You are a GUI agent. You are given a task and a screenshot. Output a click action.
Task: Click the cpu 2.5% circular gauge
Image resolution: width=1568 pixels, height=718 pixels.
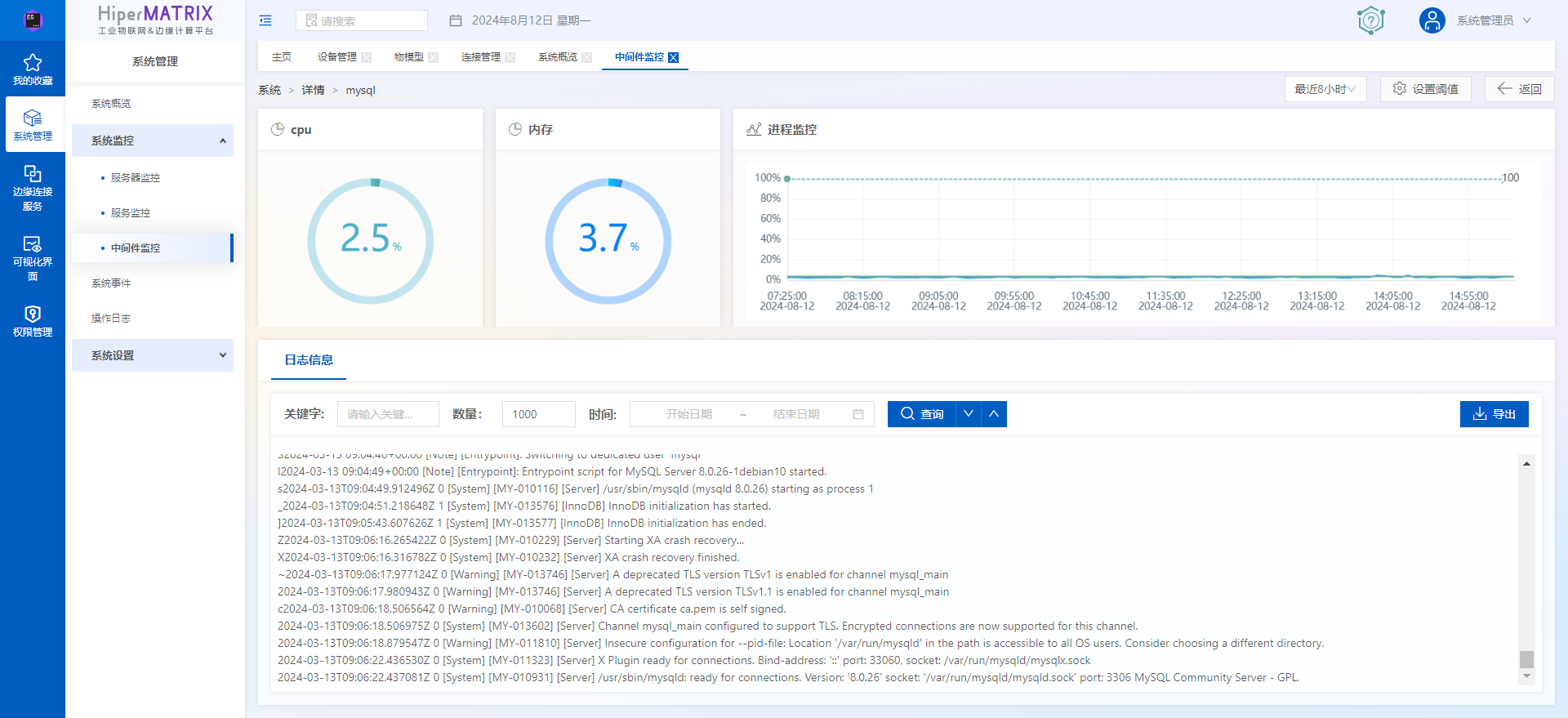pyautogui.click(x=371, y=241)
